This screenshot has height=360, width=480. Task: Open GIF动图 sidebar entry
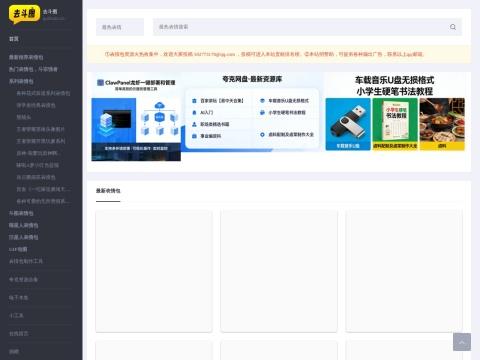coord(18,249)
